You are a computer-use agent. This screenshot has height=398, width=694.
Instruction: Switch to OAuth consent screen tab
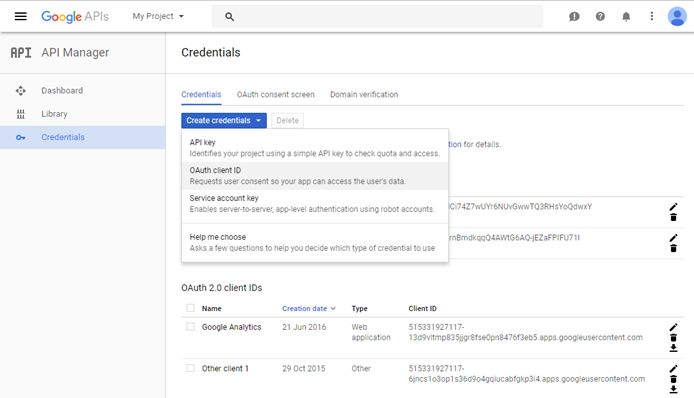click(x=275, y=94)
